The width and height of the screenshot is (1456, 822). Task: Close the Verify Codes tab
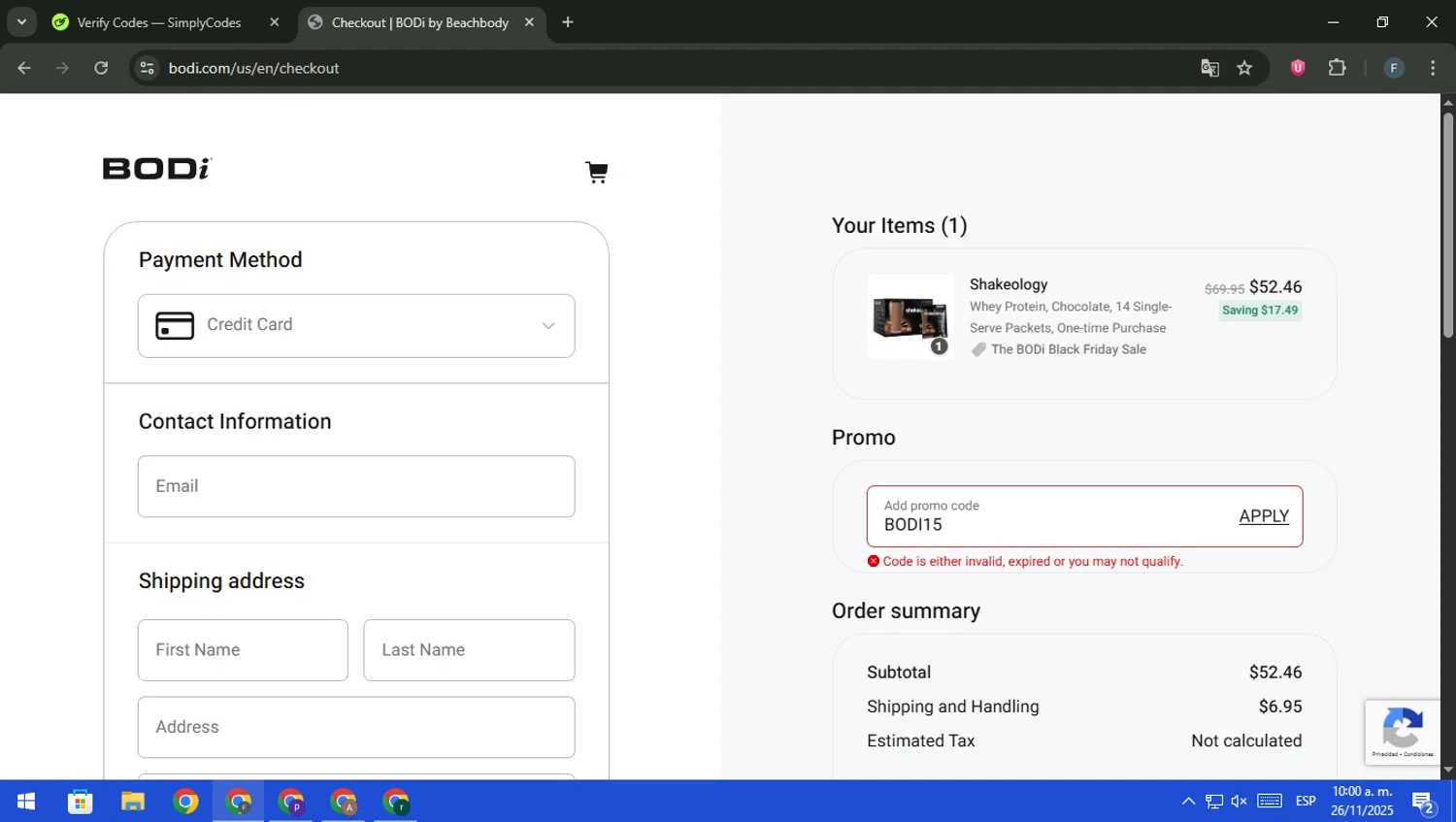275,22
